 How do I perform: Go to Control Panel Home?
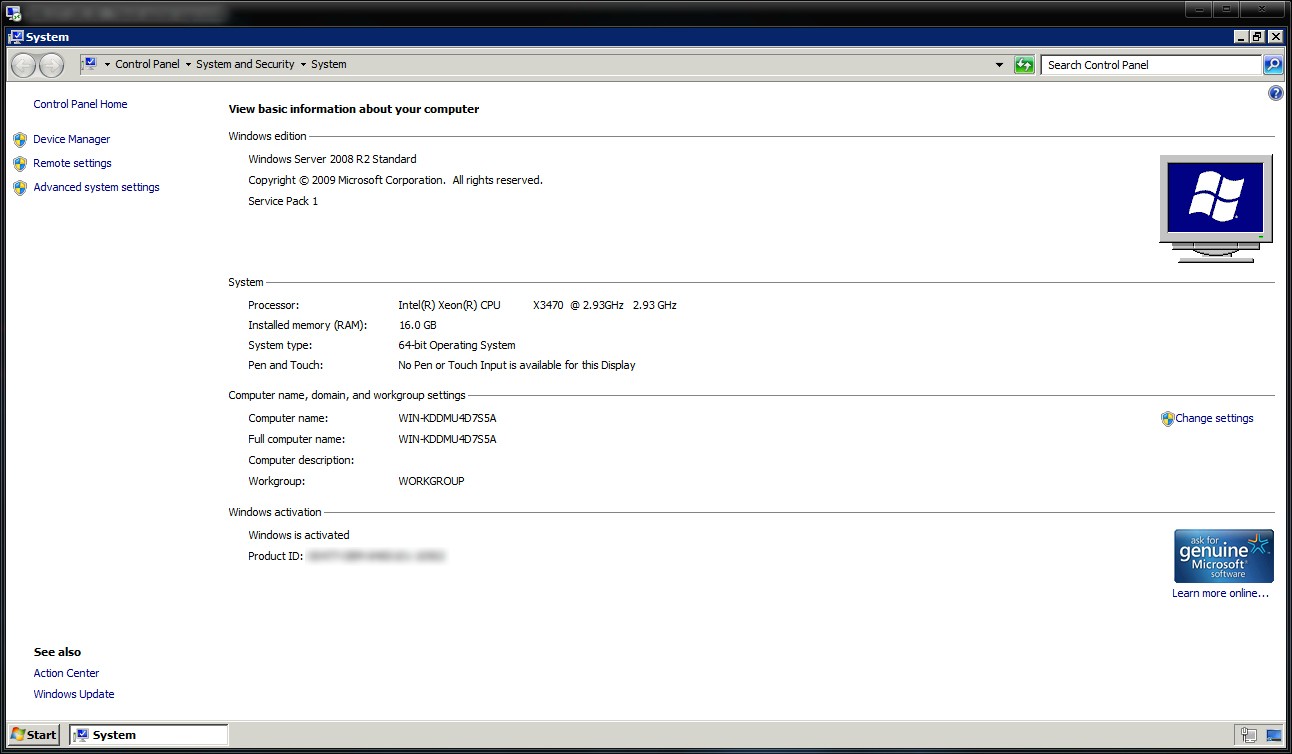[80, 104]
